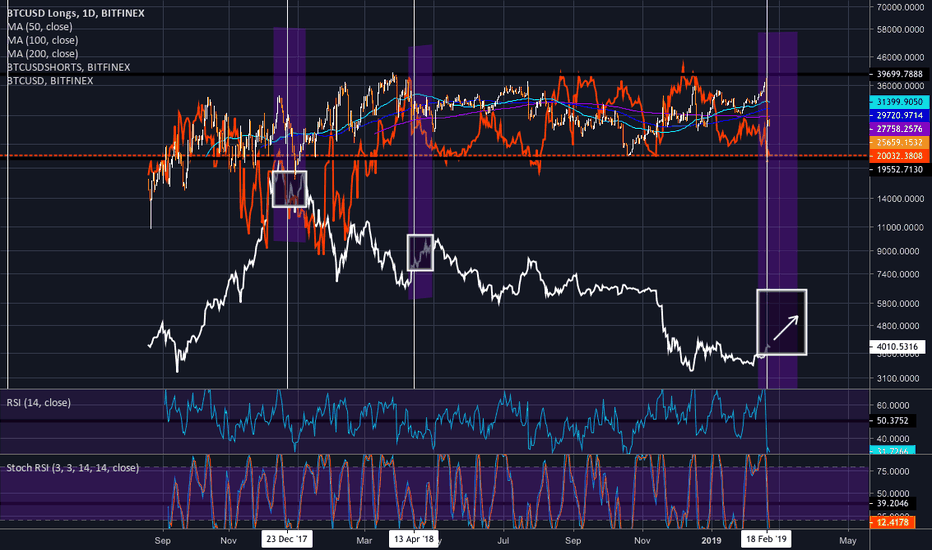Click the 5800.0000 price axis label
This screenshot has height=550, width=932.
(x=900, y=303)
